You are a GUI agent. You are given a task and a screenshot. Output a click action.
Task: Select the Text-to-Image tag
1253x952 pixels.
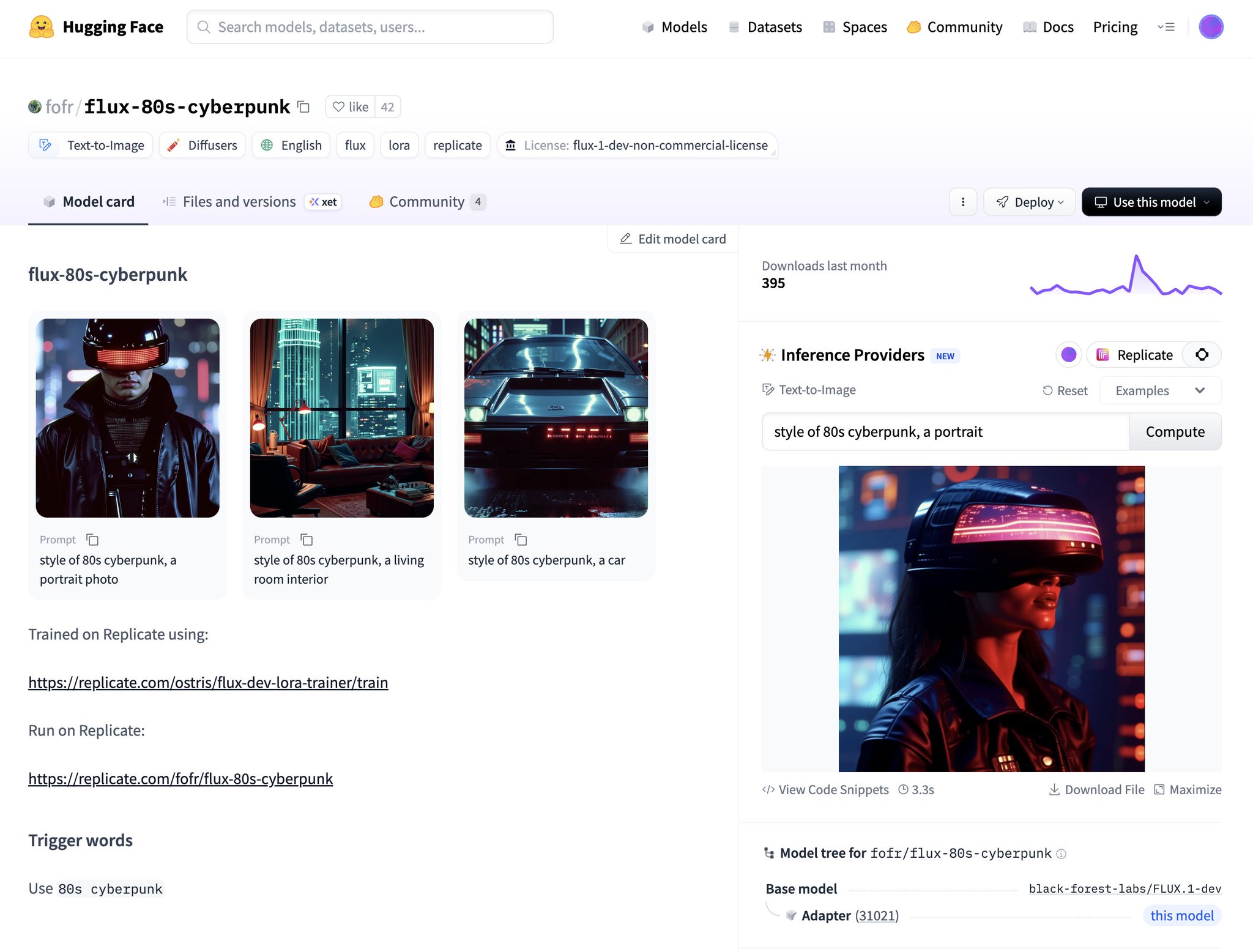coord(91,145)
